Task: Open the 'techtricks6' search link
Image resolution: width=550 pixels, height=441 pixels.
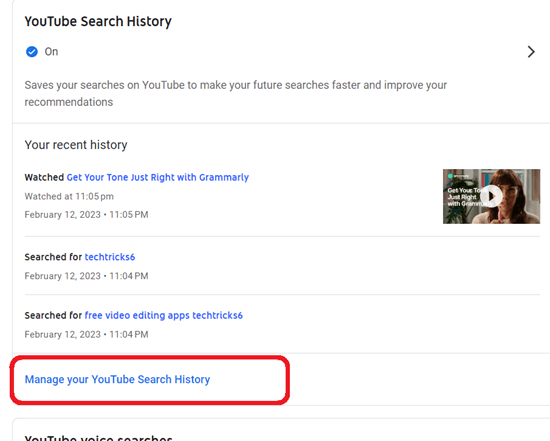Action: 110,257
